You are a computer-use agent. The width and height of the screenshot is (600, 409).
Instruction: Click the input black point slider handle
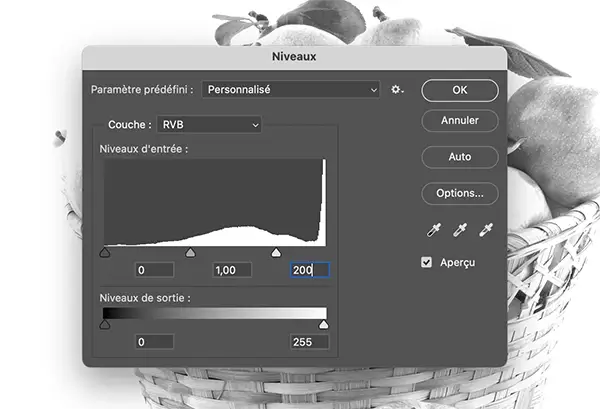(105, 253)
